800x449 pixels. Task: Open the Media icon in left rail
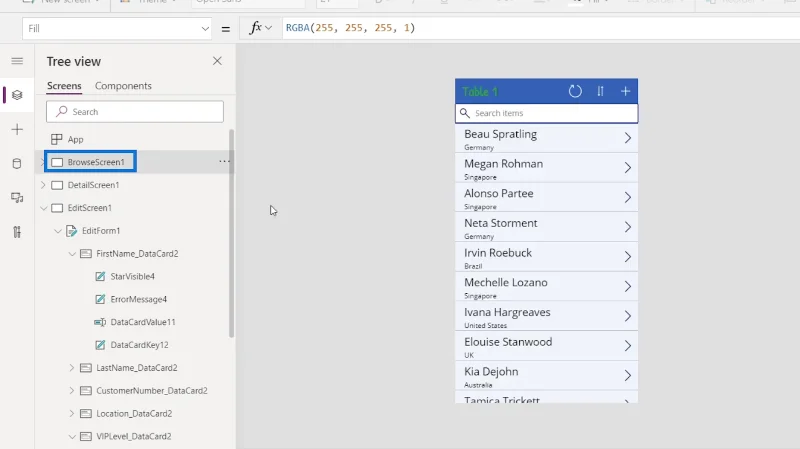(17, 198)
